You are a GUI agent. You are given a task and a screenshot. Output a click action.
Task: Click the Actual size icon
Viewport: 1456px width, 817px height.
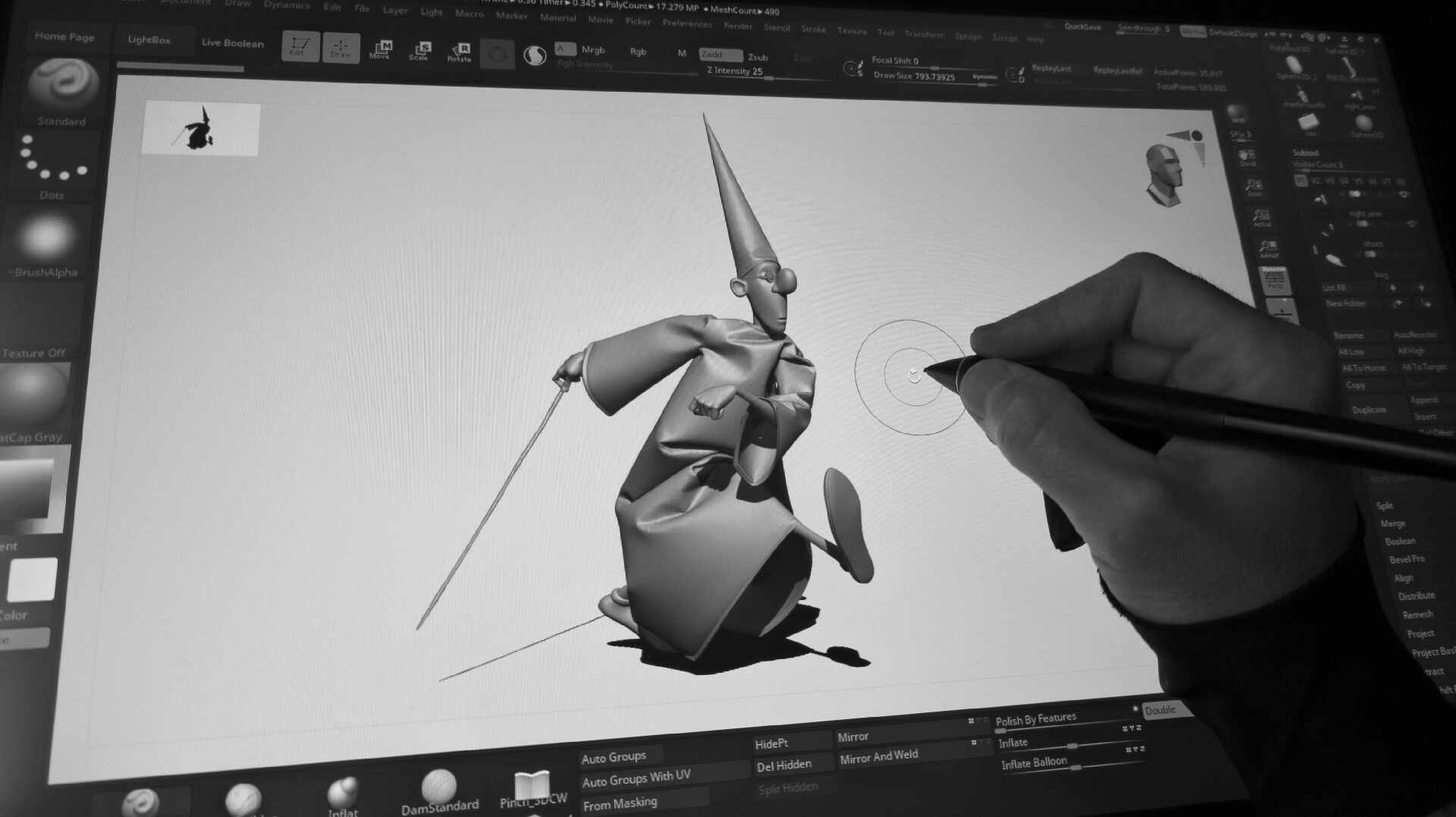[x=1261, y=218]
